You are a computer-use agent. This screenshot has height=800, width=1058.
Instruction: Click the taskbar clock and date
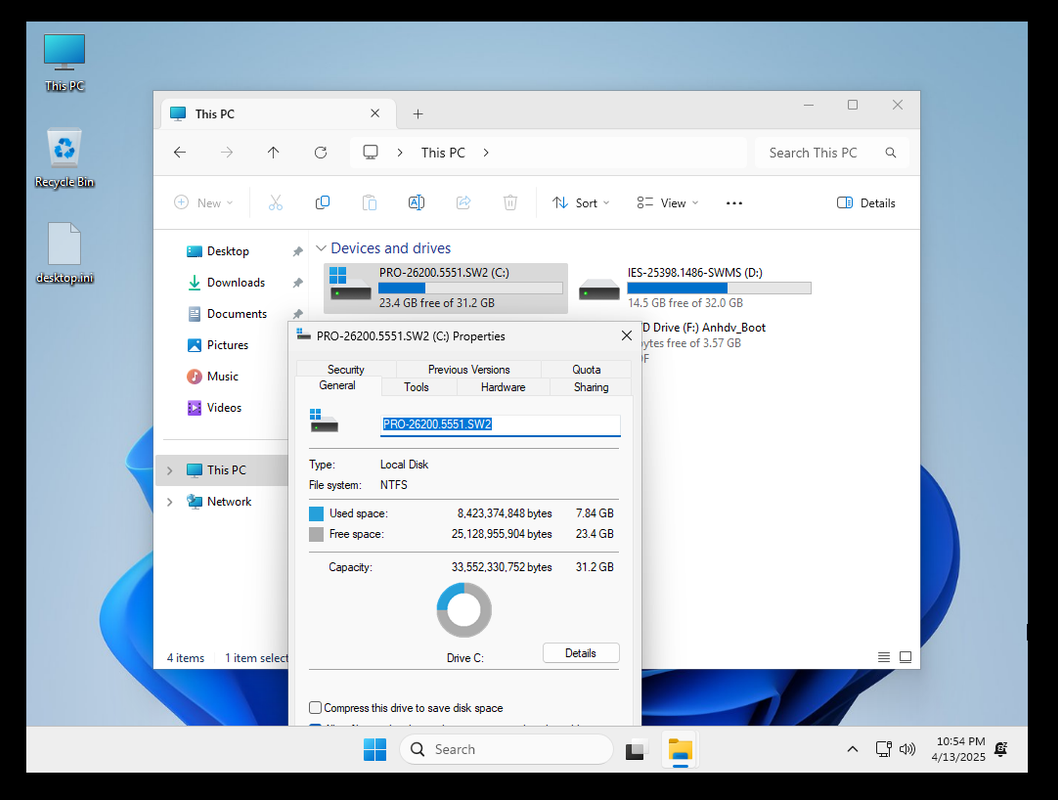click(x=959, y=749)
